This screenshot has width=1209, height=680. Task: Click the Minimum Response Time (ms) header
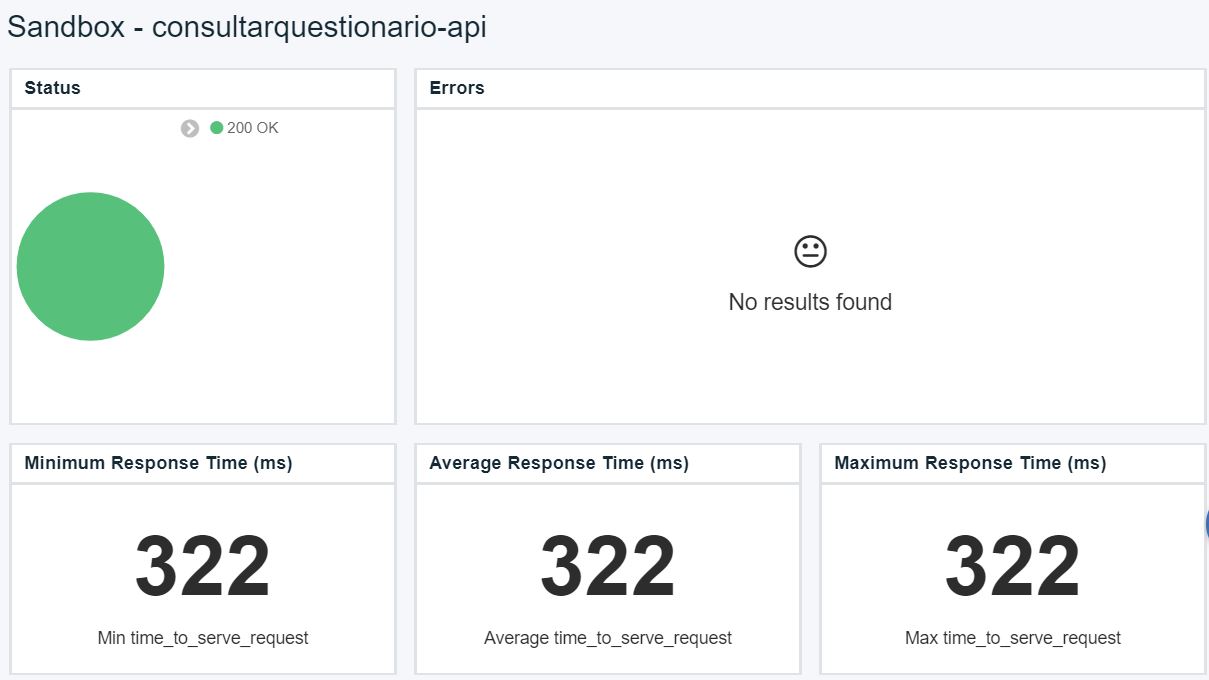pos(158,463)
